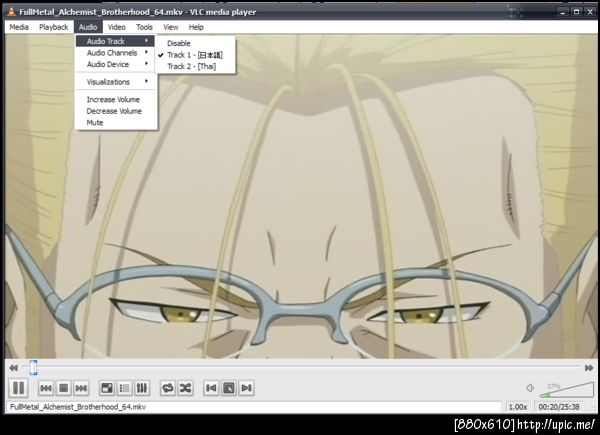Screen dimensions: 600x435
Task: Speed up playback with fast-forward arrows icon
Action: click(x=589, y=368)
